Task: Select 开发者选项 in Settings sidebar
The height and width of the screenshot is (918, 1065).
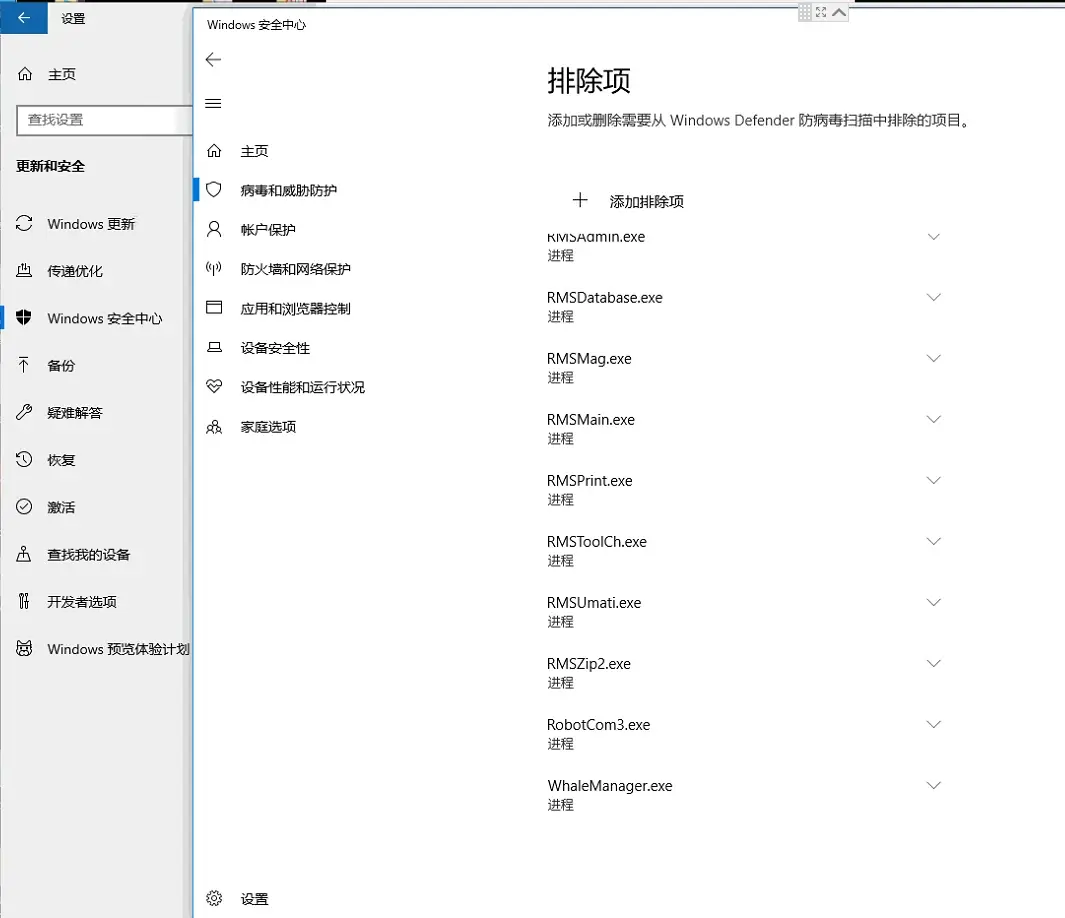Action: point(82,602)
